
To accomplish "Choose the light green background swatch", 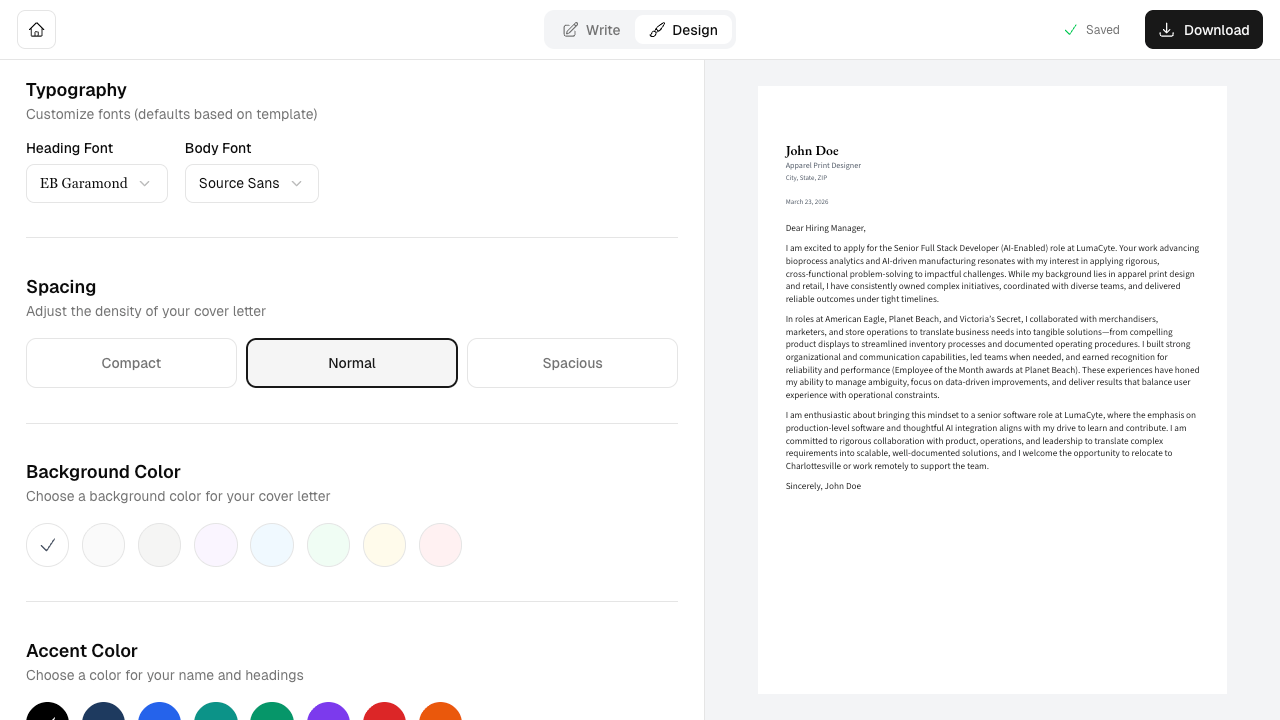I will point(328,545).
